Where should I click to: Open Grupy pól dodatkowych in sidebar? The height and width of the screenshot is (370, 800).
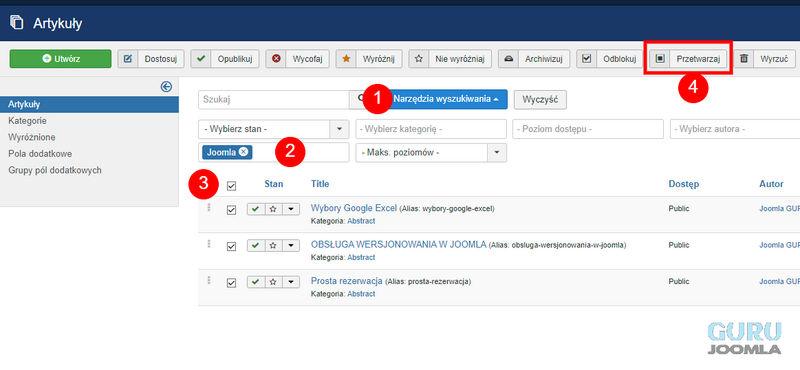(x=55, y=170)
